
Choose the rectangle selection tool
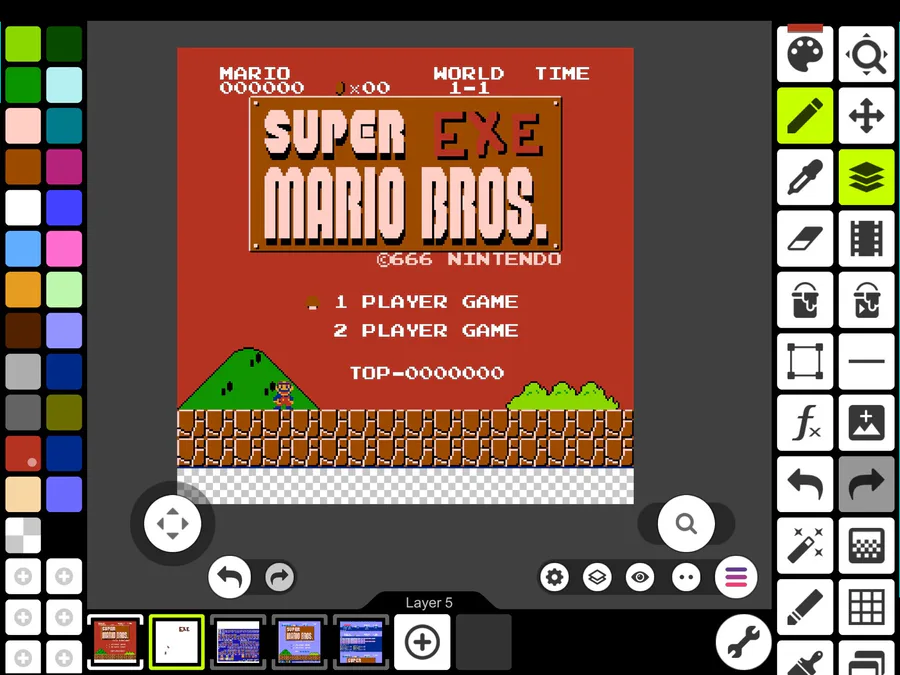tap(805, 361)
